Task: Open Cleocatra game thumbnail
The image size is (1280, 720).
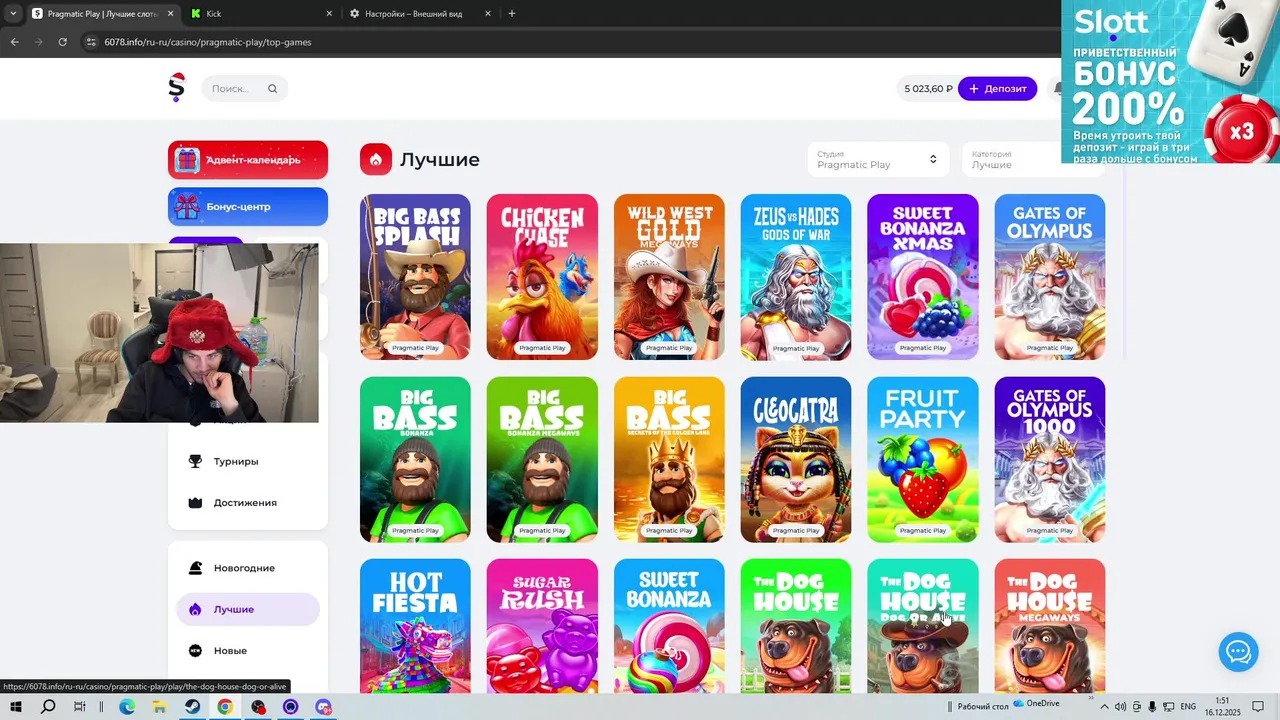Action: coord(796,460)
